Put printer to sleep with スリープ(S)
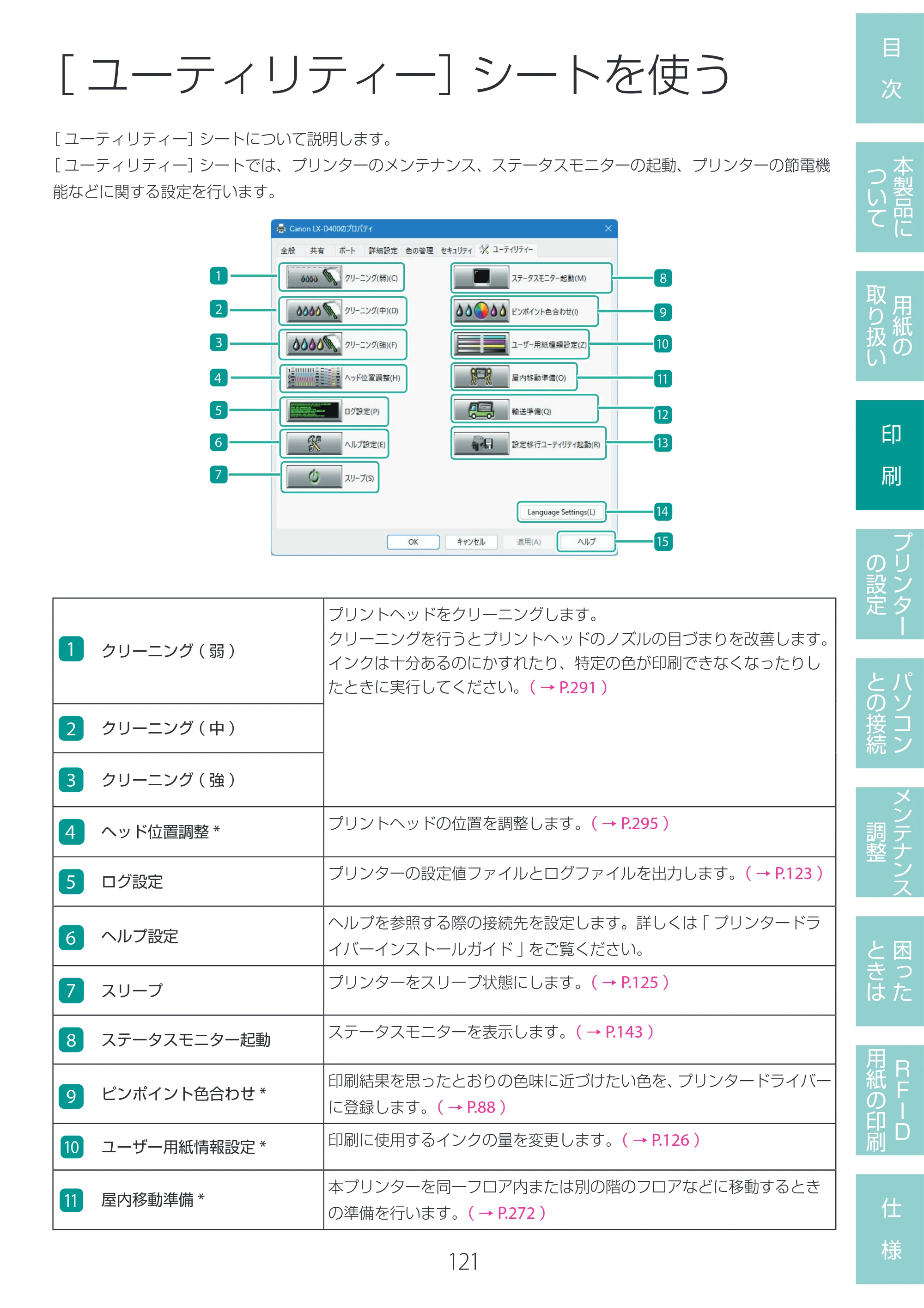This screenshot has height=1308, width=924. click(x=314, y=477)
